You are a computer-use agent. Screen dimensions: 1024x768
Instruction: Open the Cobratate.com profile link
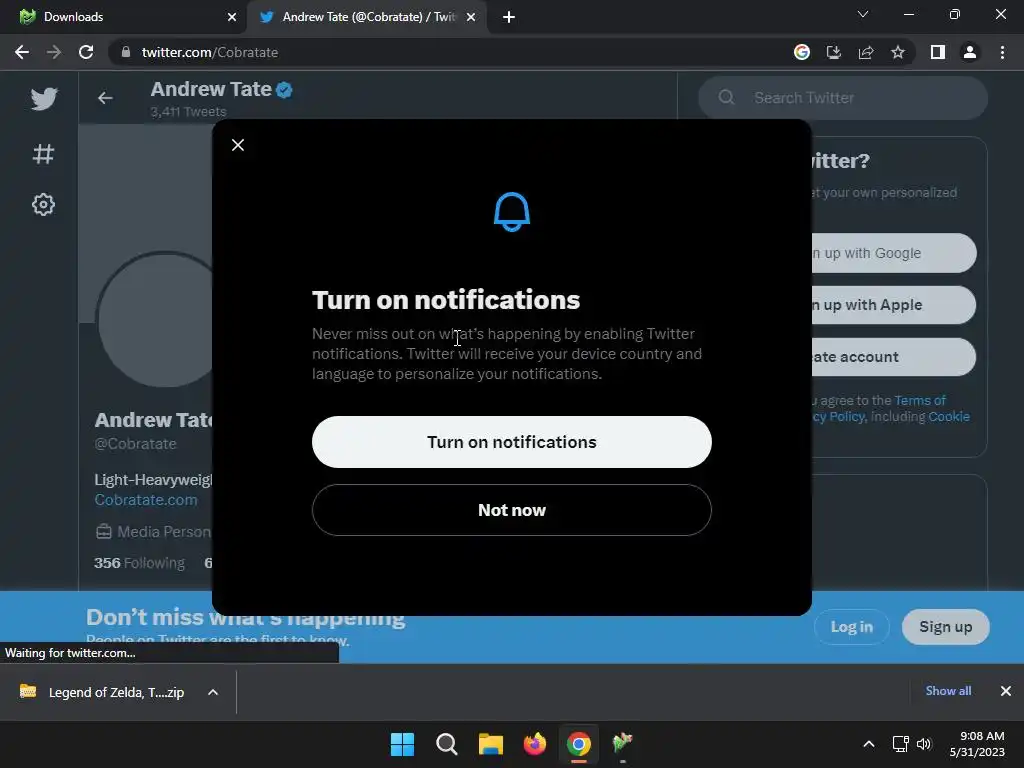pyautogui.click(x=146, y=500)
